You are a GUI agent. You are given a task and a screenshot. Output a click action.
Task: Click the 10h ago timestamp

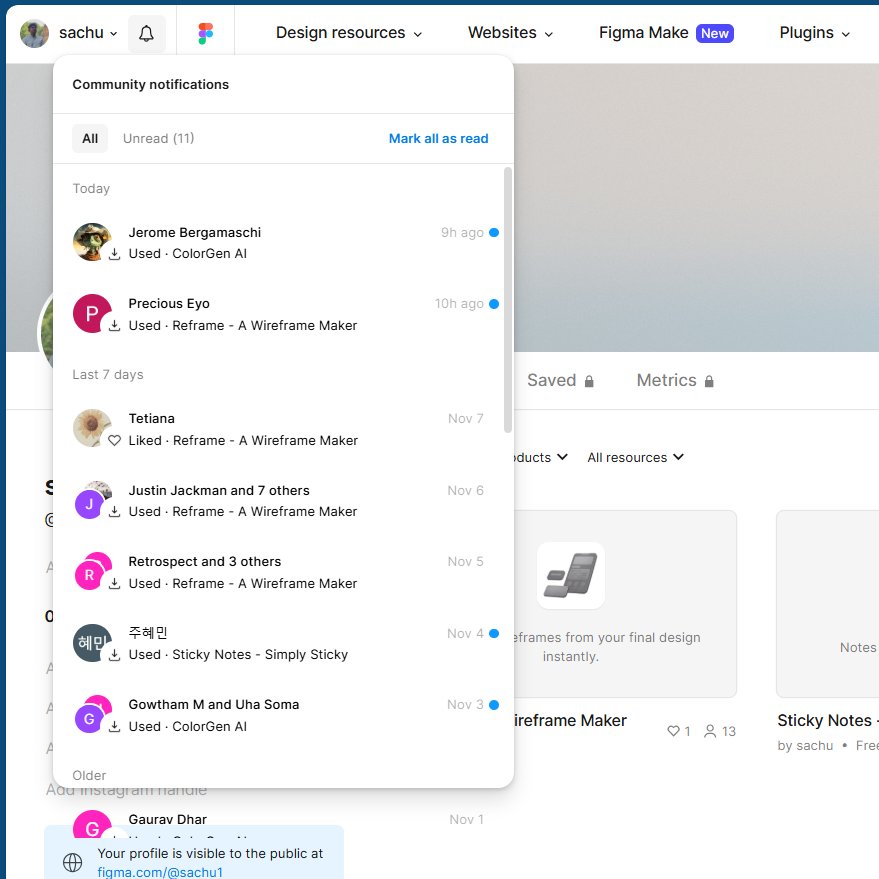point(459,304)
